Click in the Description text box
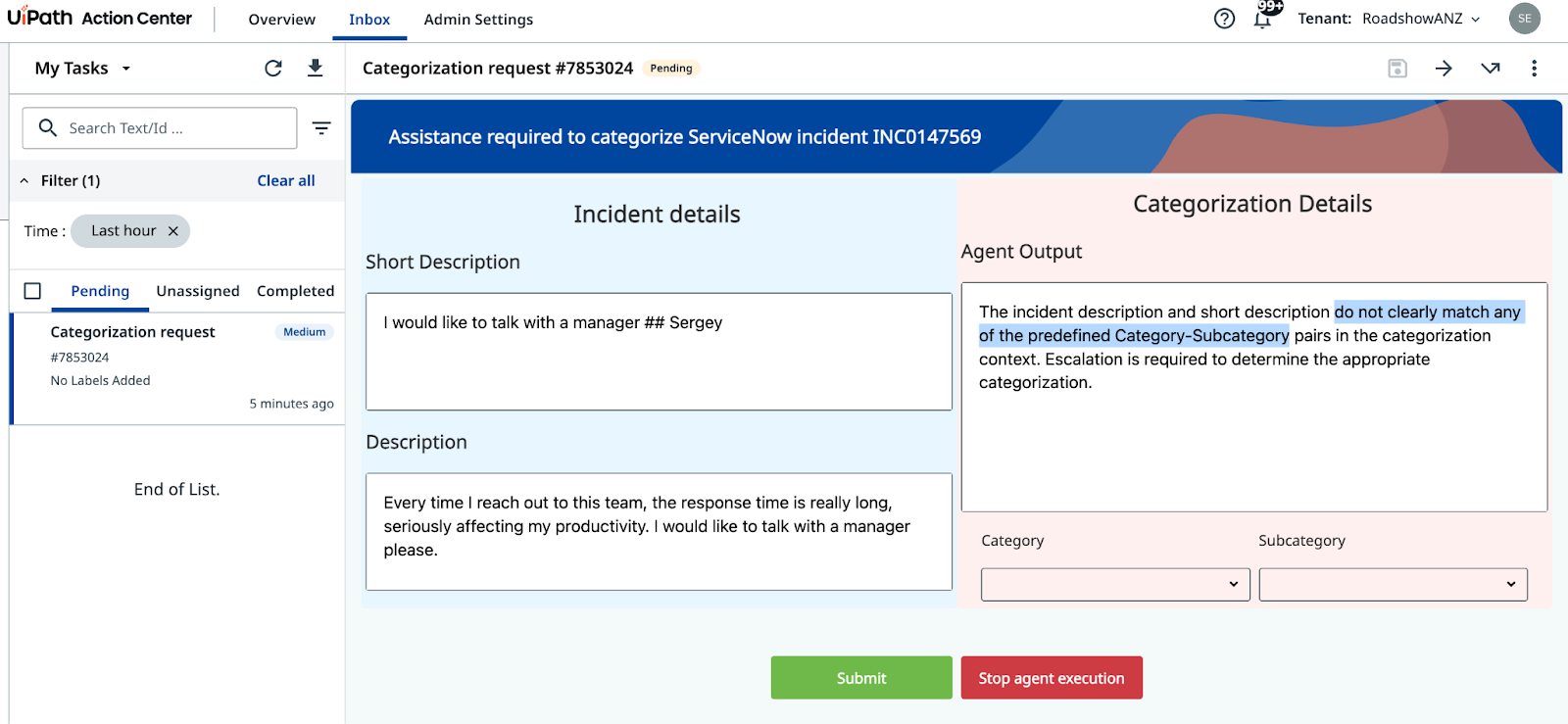The image size is (1568, 724). coord(659,532)
